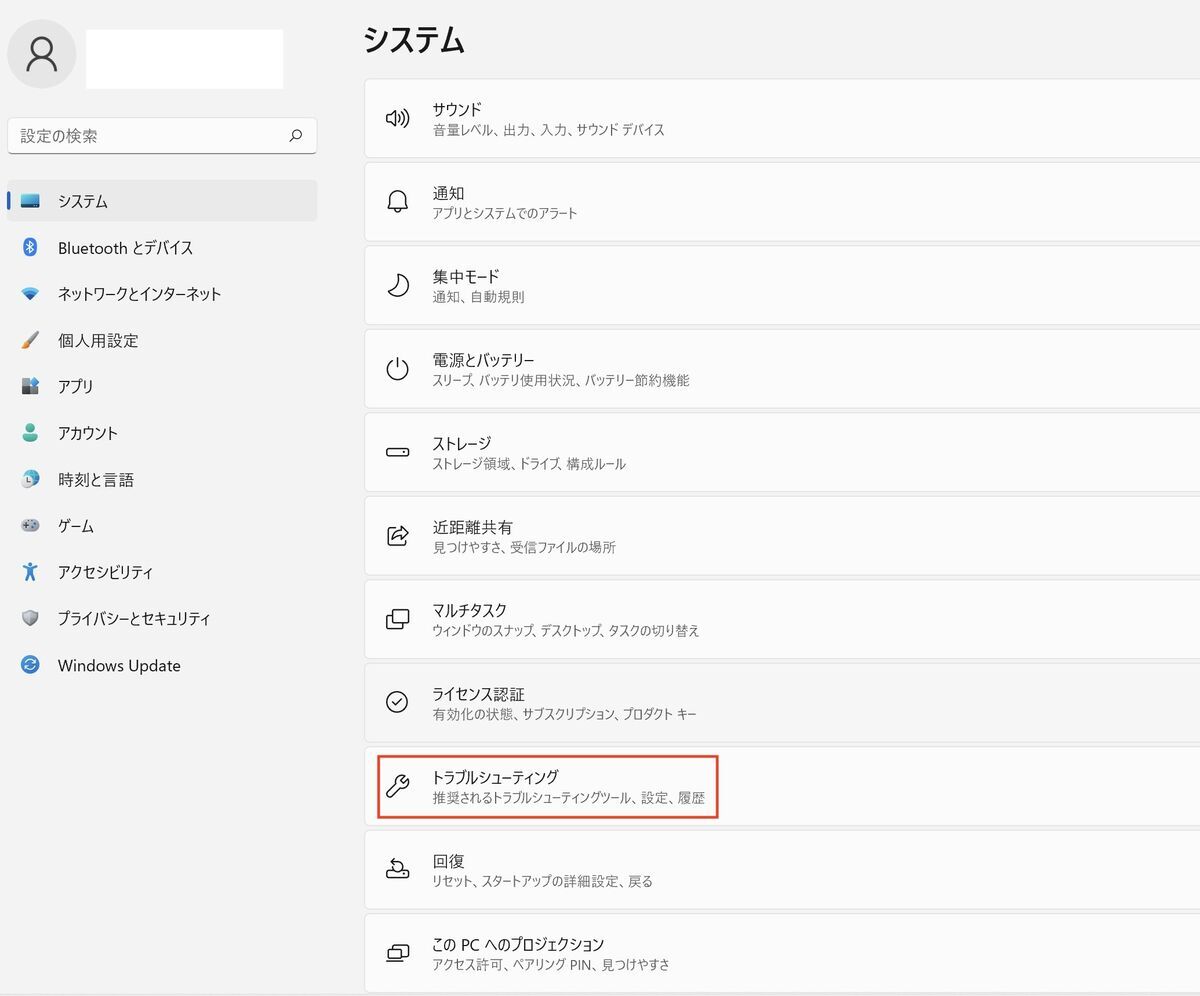This screenshot has height=996, width=1200.
Task: Open ライセンス認証 settings row
Action: click(782, 702)
